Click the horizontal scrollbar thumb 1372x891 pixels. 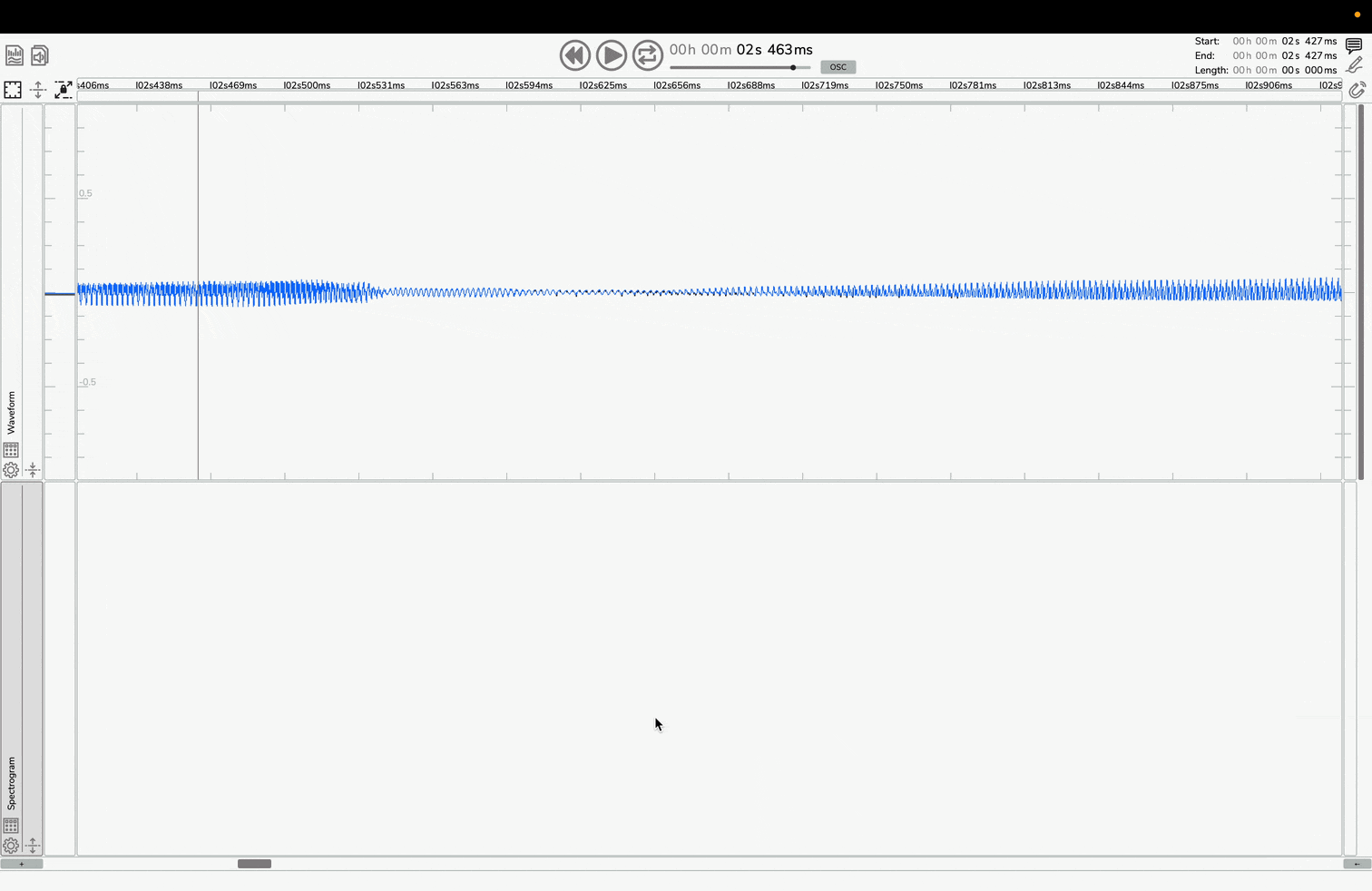pos(254,864)
